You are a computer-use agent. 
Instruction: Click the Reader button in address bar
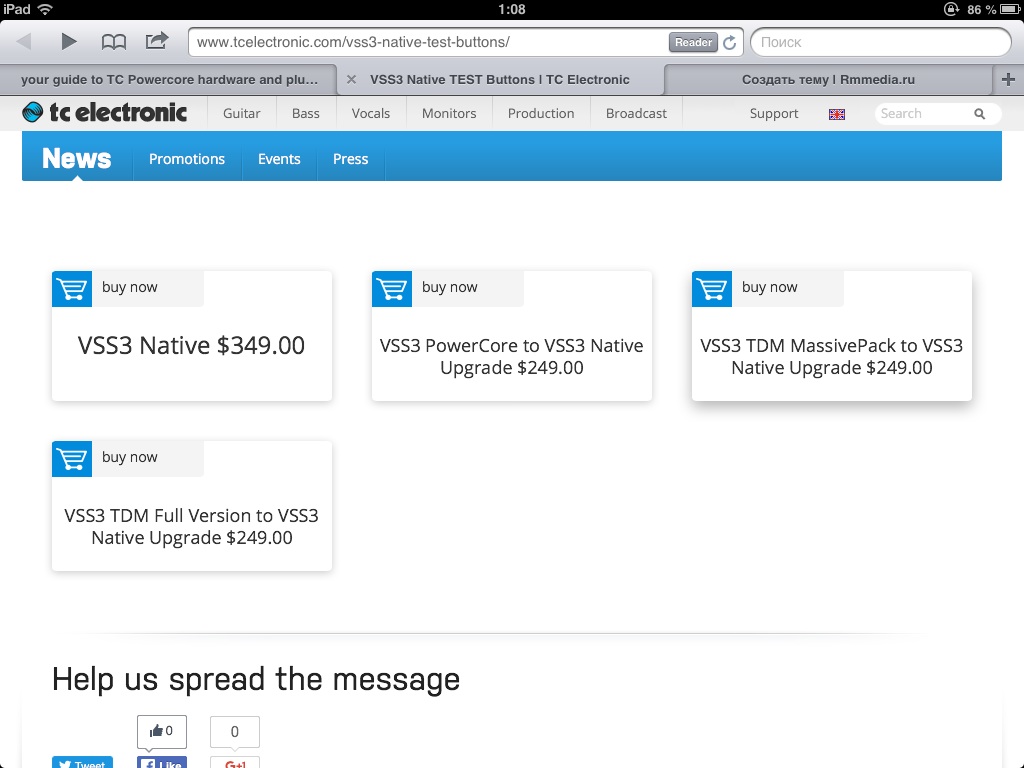click(x=693, y=42)
